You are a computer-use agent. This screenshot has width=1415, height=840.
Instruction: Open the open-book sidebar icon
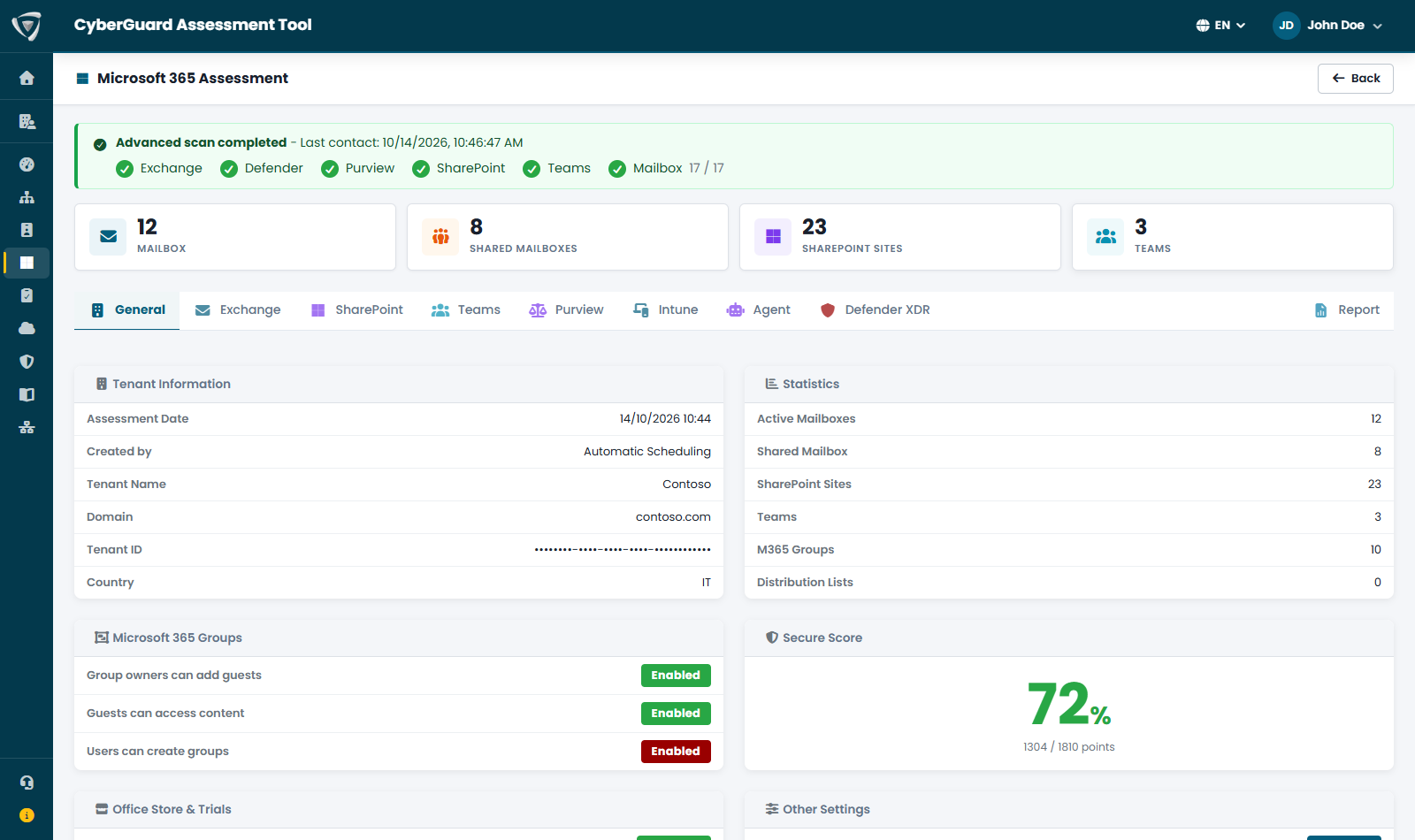coord(27,394)
